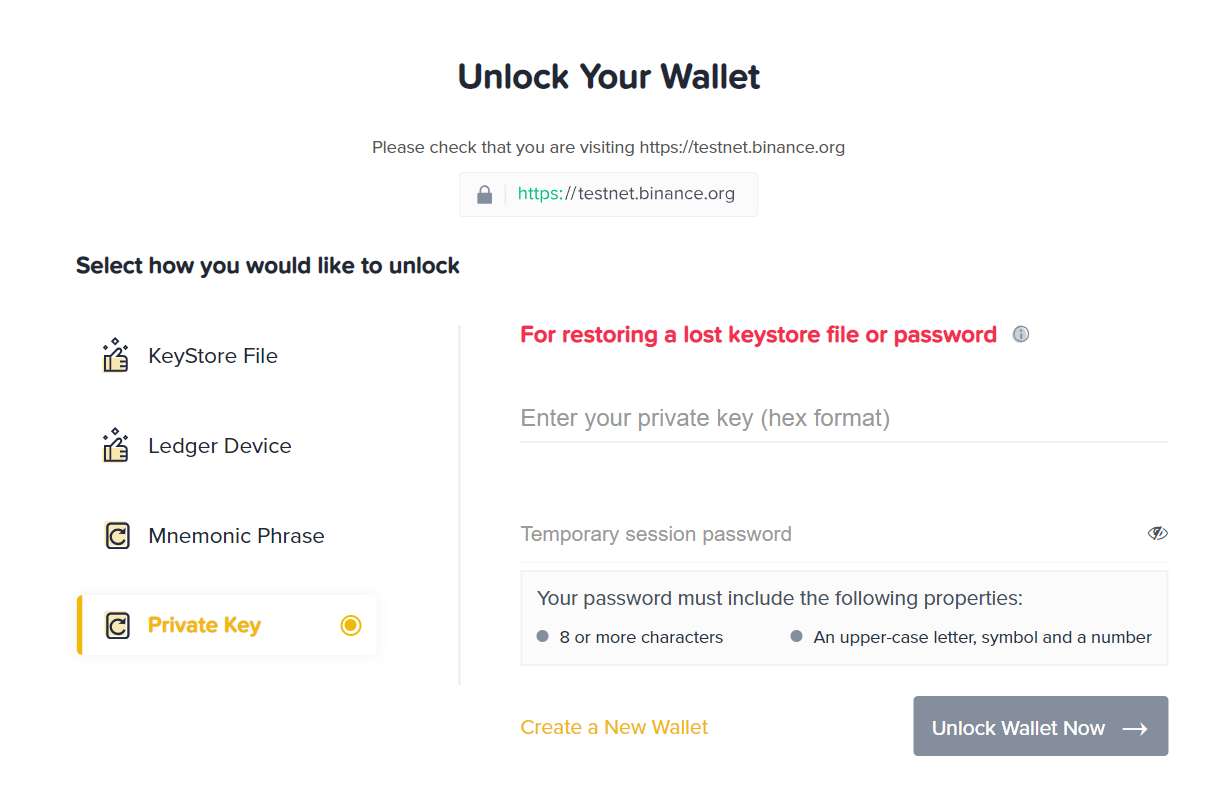Image resolution: width=1212 pixels, height=791 pixels.
Task: Click the Ledger Device icon
Action: click(115, 444)
